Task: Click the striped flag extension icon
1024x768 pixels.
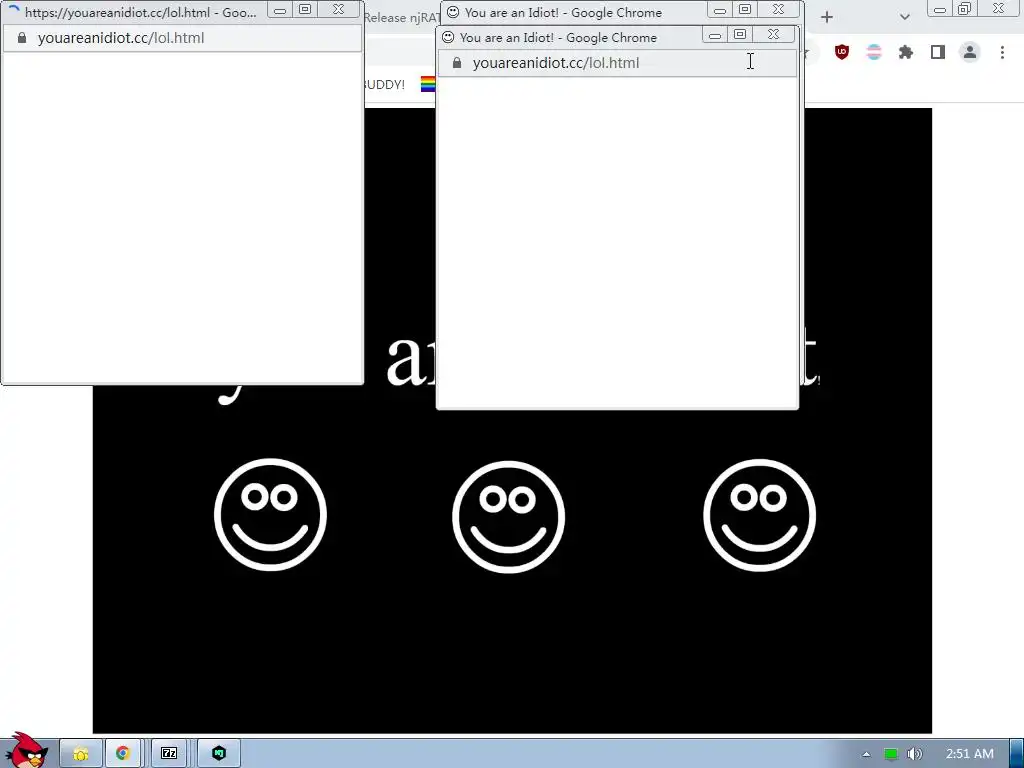Action: click(874, 52)
